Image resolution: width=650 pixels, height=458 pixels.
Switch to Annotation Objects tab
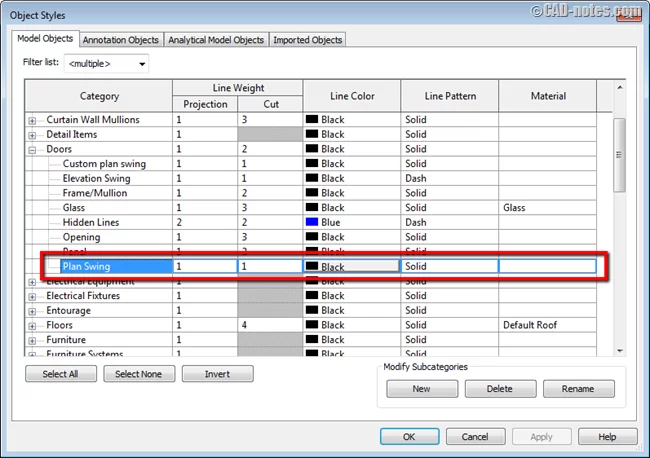(x=120, y=40)
